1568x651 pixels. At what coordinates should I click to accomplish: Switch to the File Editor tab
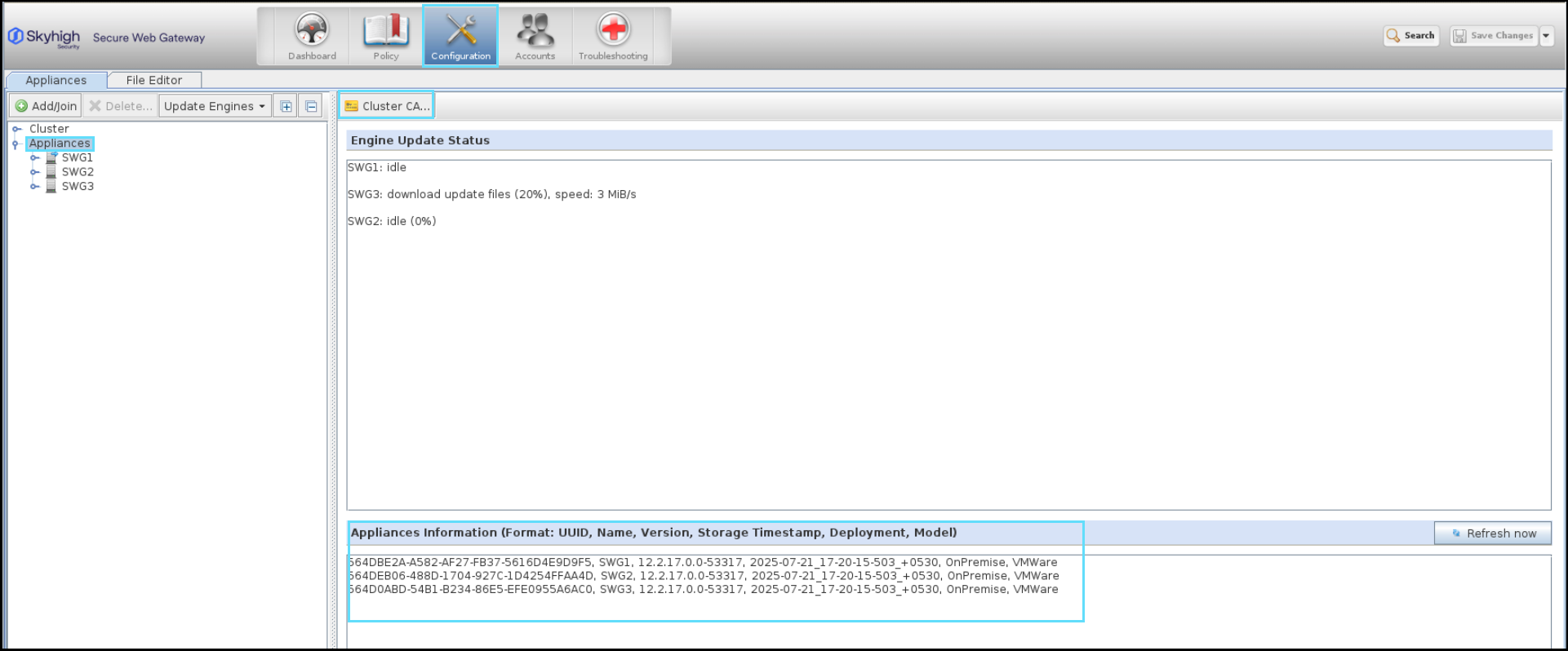coord(153,80)
